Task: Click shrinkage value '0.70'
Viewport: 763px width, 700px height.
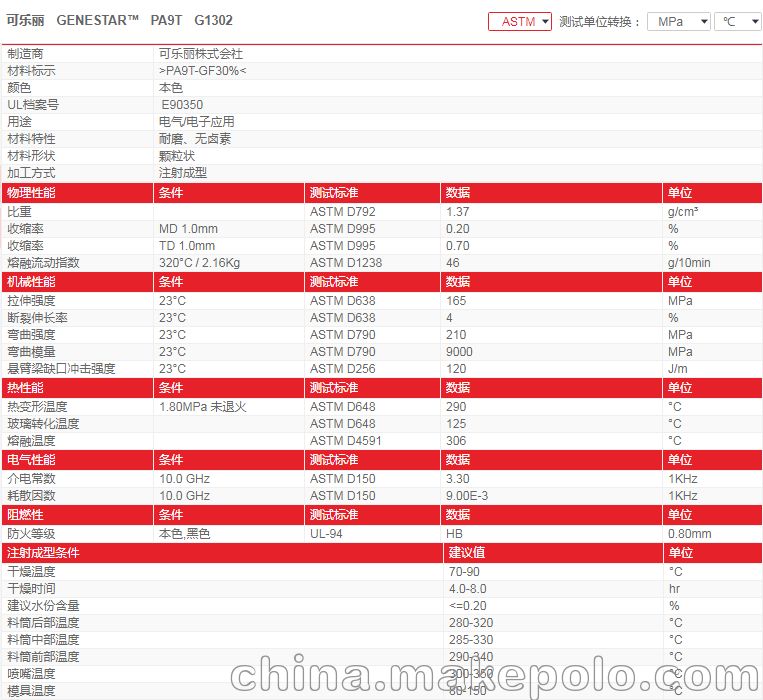Action: 457,246
